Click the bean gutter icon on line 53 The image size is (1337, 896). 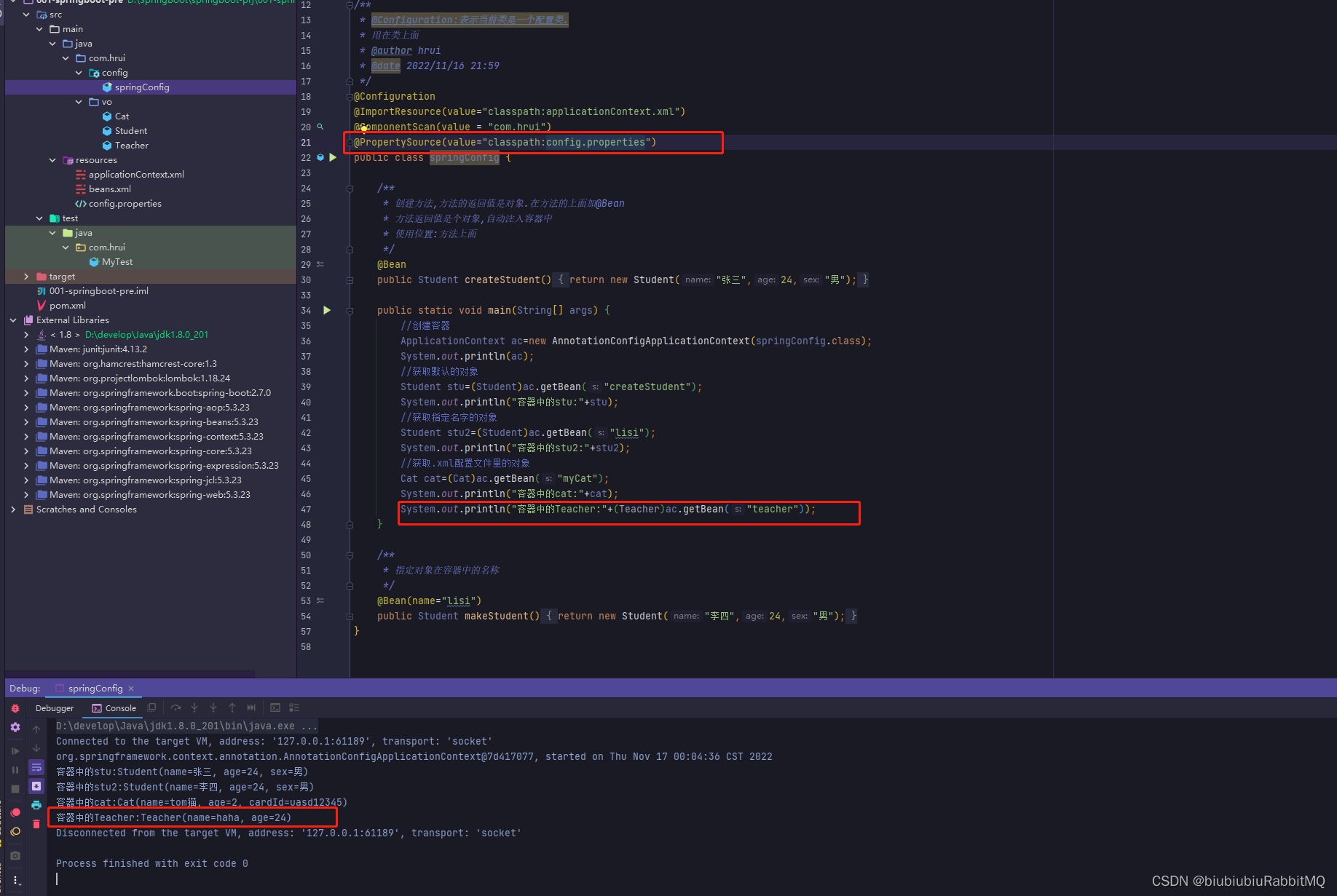pyautogui.click(x=320, y=600)
